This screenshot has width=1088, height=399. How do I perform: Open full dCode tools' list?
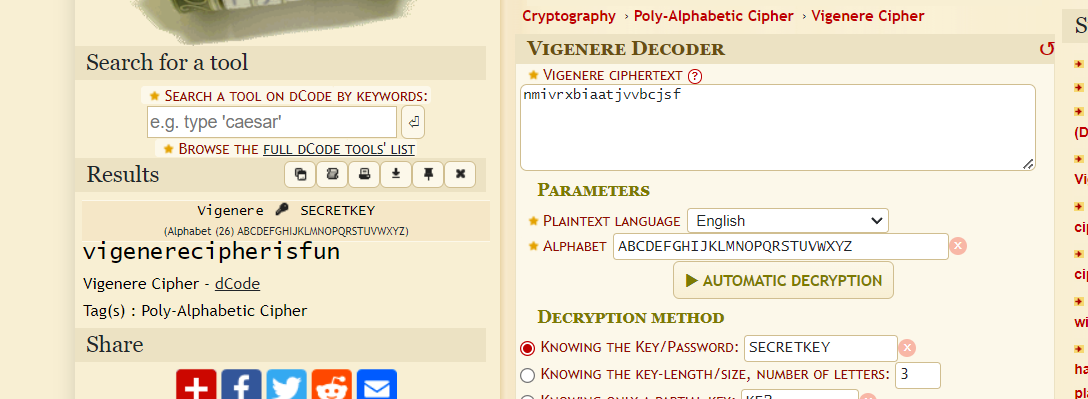click(339, 149)
